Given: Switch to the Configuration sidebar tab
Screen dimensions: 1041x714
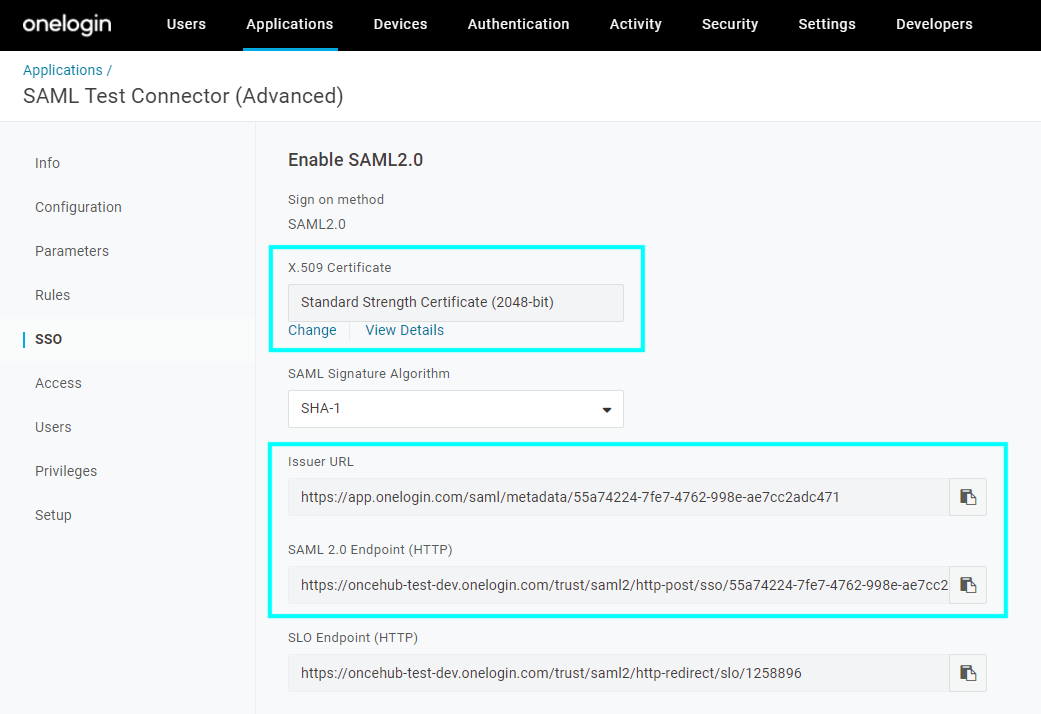Looking at the screenshot, I should coord(78,207).
